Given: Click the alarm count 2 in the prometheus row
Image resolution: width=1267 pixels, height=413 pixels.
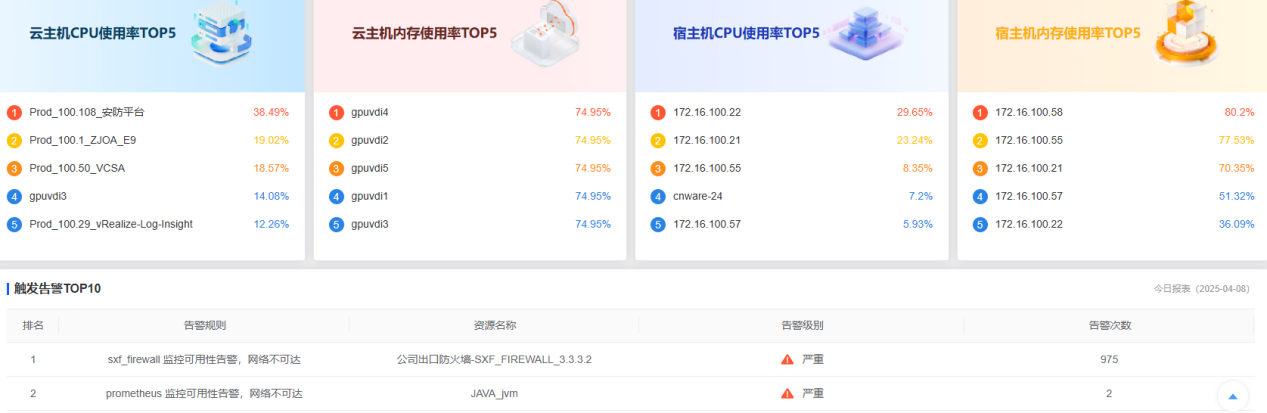Looking at the screenshot, I should 1109,393.
